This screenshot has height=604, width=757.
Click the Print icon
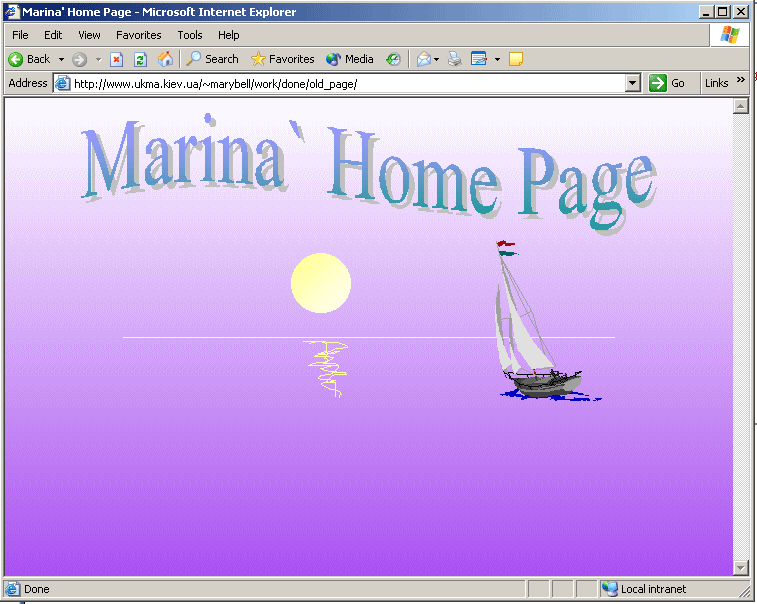coord(454,59)
